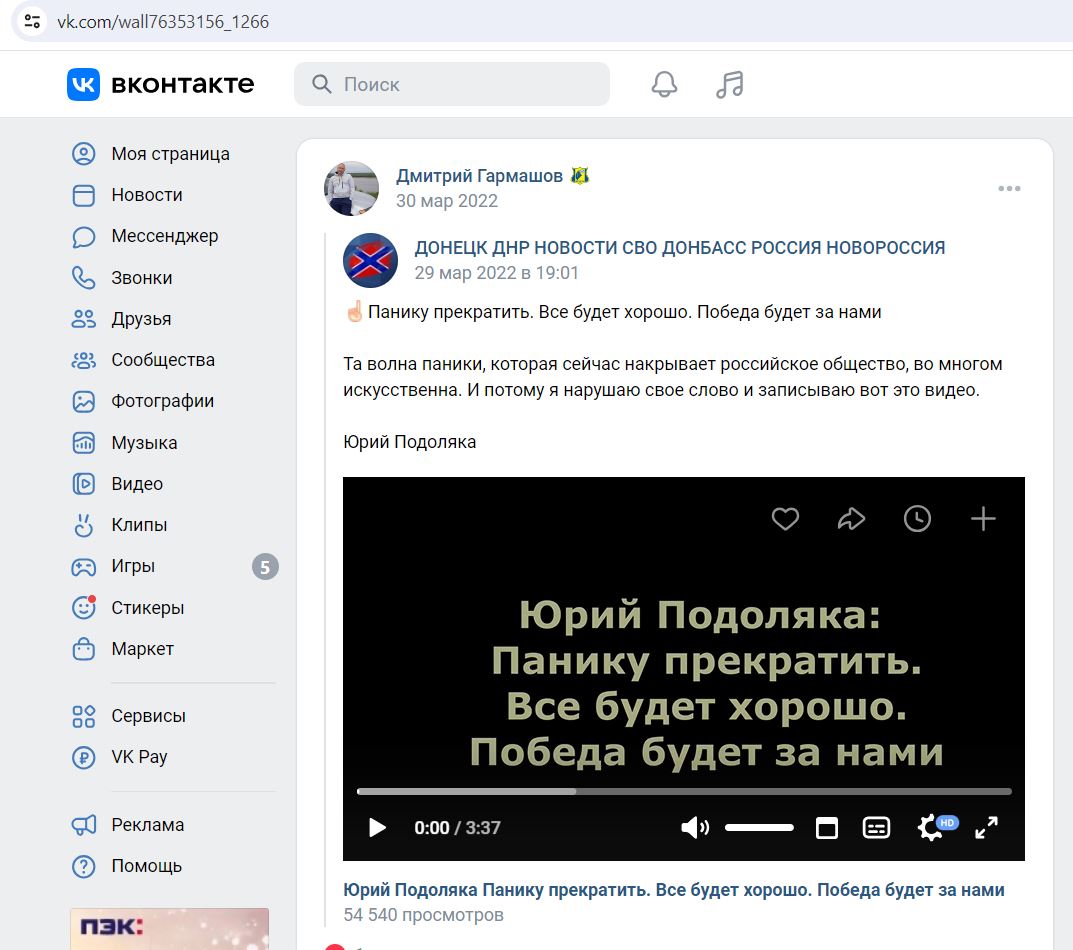Screen dimensions: 1073x950
Task: Open Дмитрий Гармашов avatar photo
Action: pos(351,188)
